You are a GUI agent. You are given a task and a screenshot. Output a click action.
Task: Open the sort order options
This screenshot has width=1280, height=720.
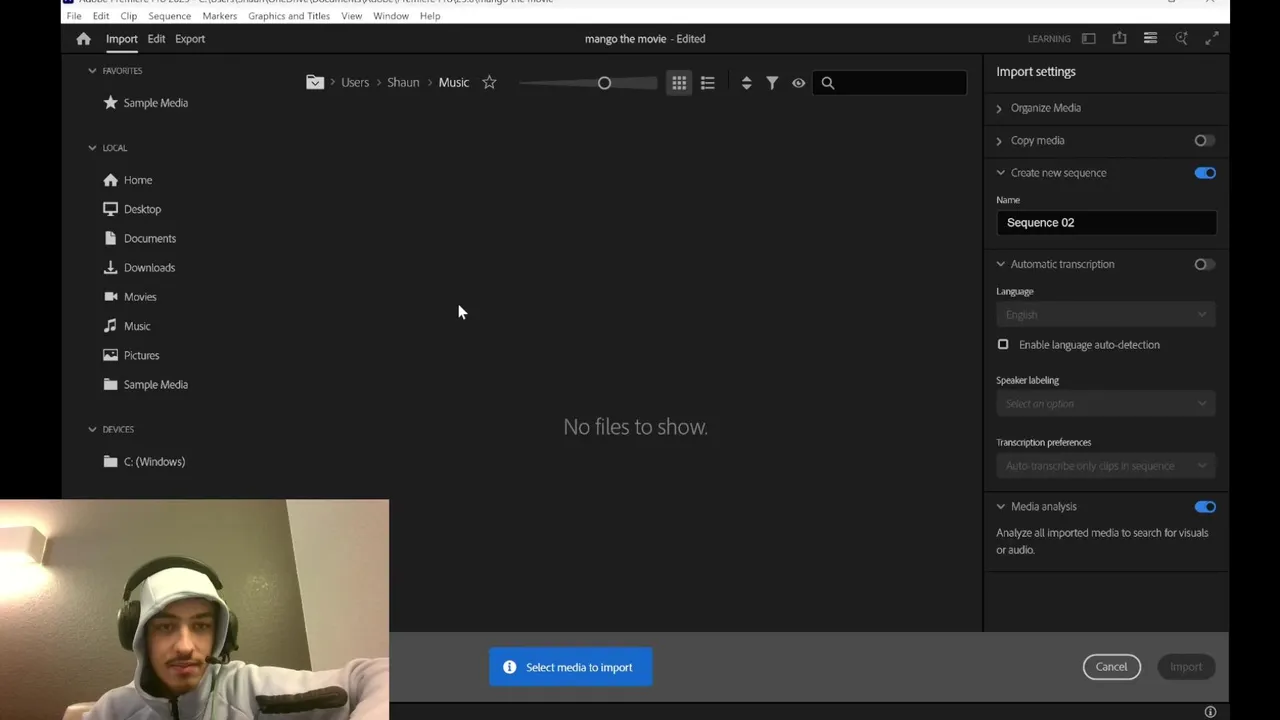(x=746, y=83)
